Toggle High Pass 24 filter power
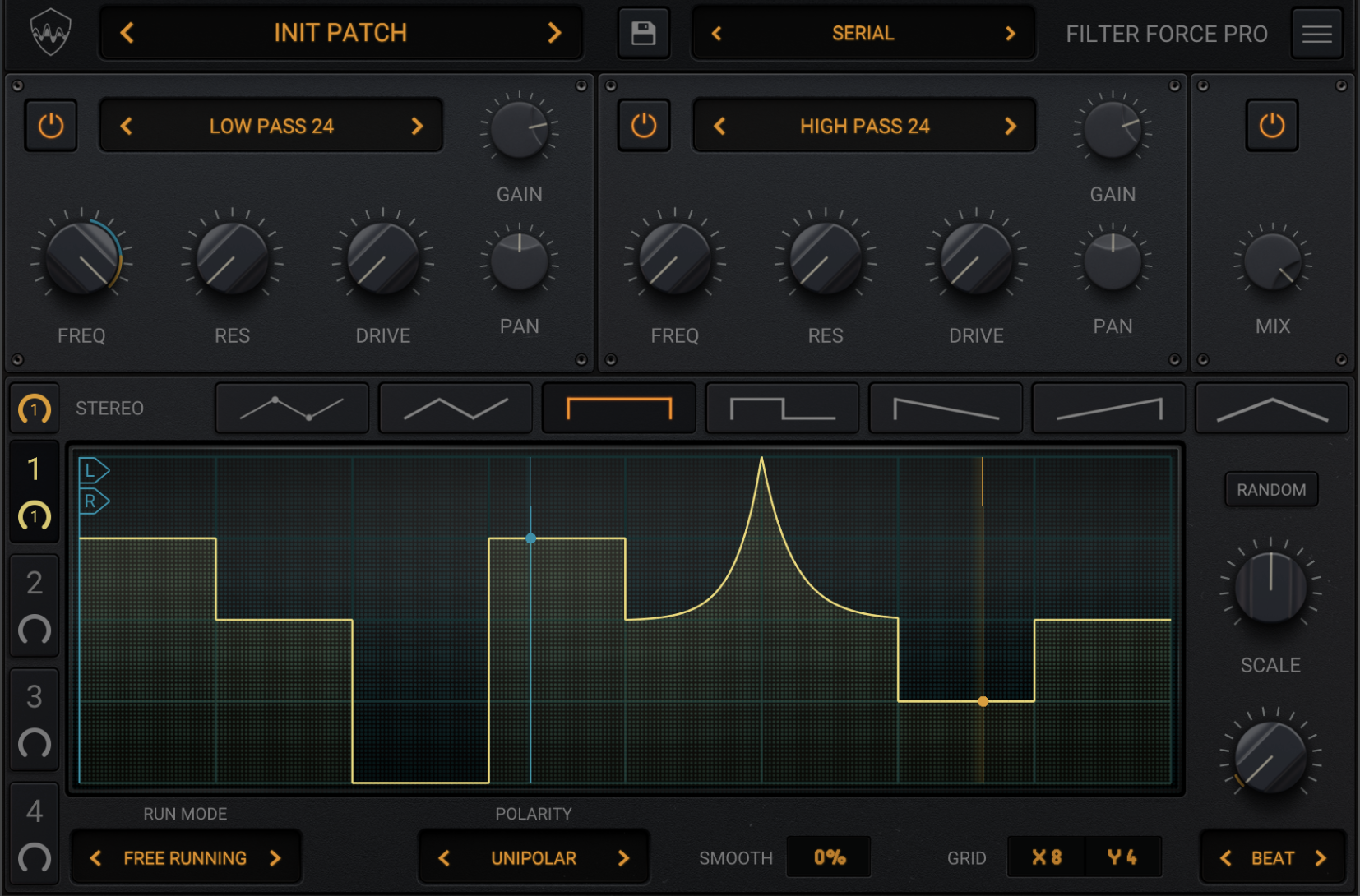 coord(644,126)
